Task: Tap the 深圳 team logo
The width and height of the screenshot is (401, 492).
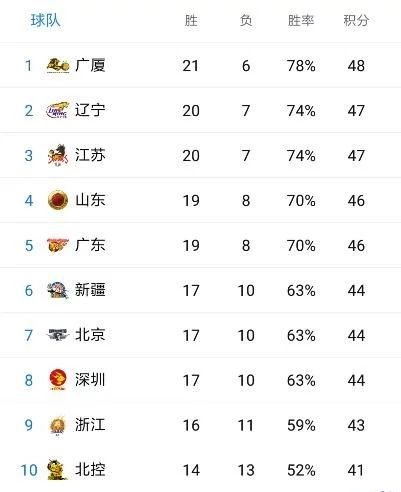Action: click(x=58, y=380)
